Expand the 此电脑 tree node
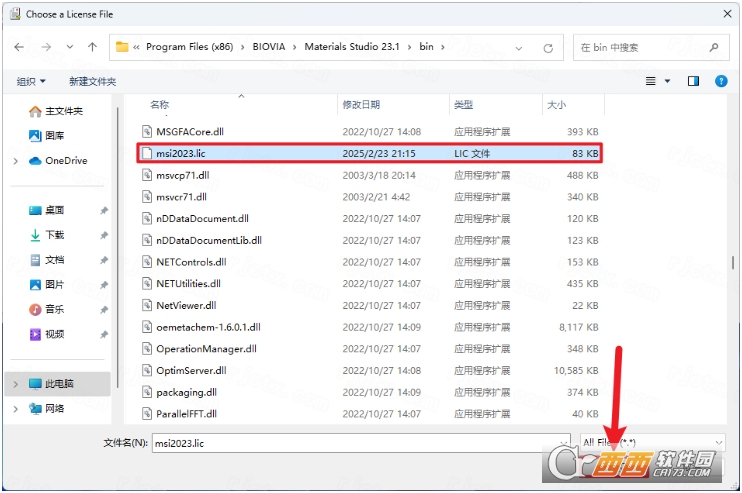Viewport: 742px width, 493px height. [x=16, y=384]
